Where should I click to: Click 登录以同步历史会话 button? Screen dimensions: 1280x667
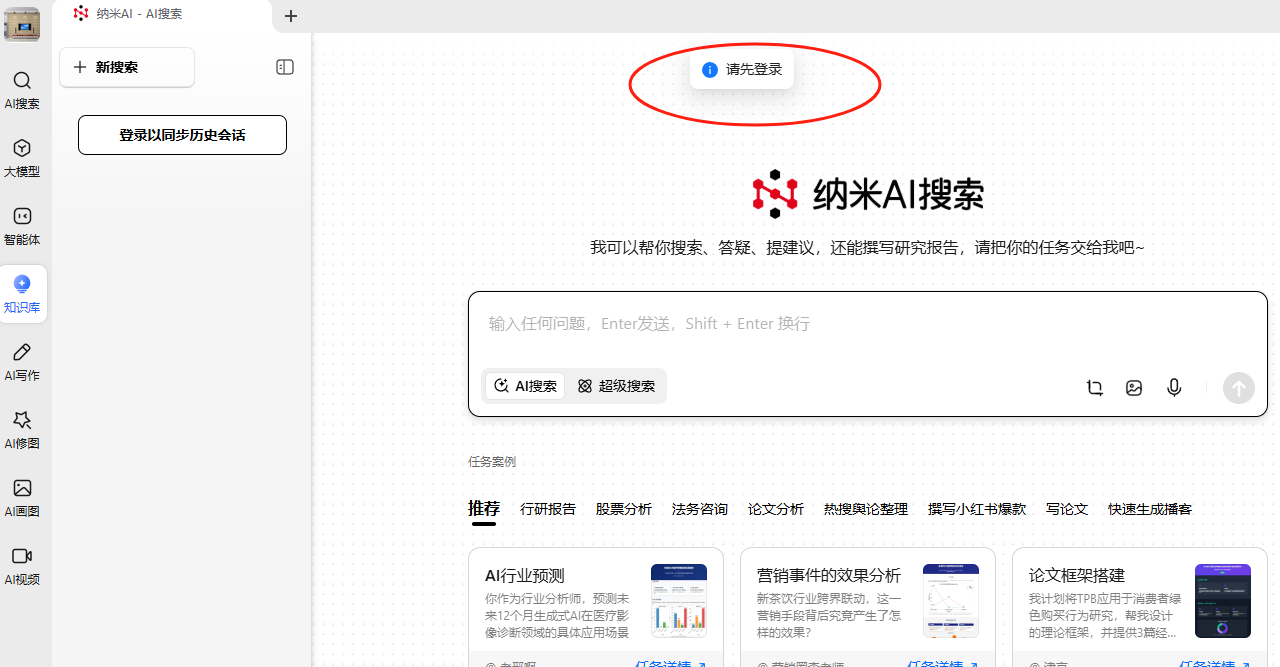182,135
